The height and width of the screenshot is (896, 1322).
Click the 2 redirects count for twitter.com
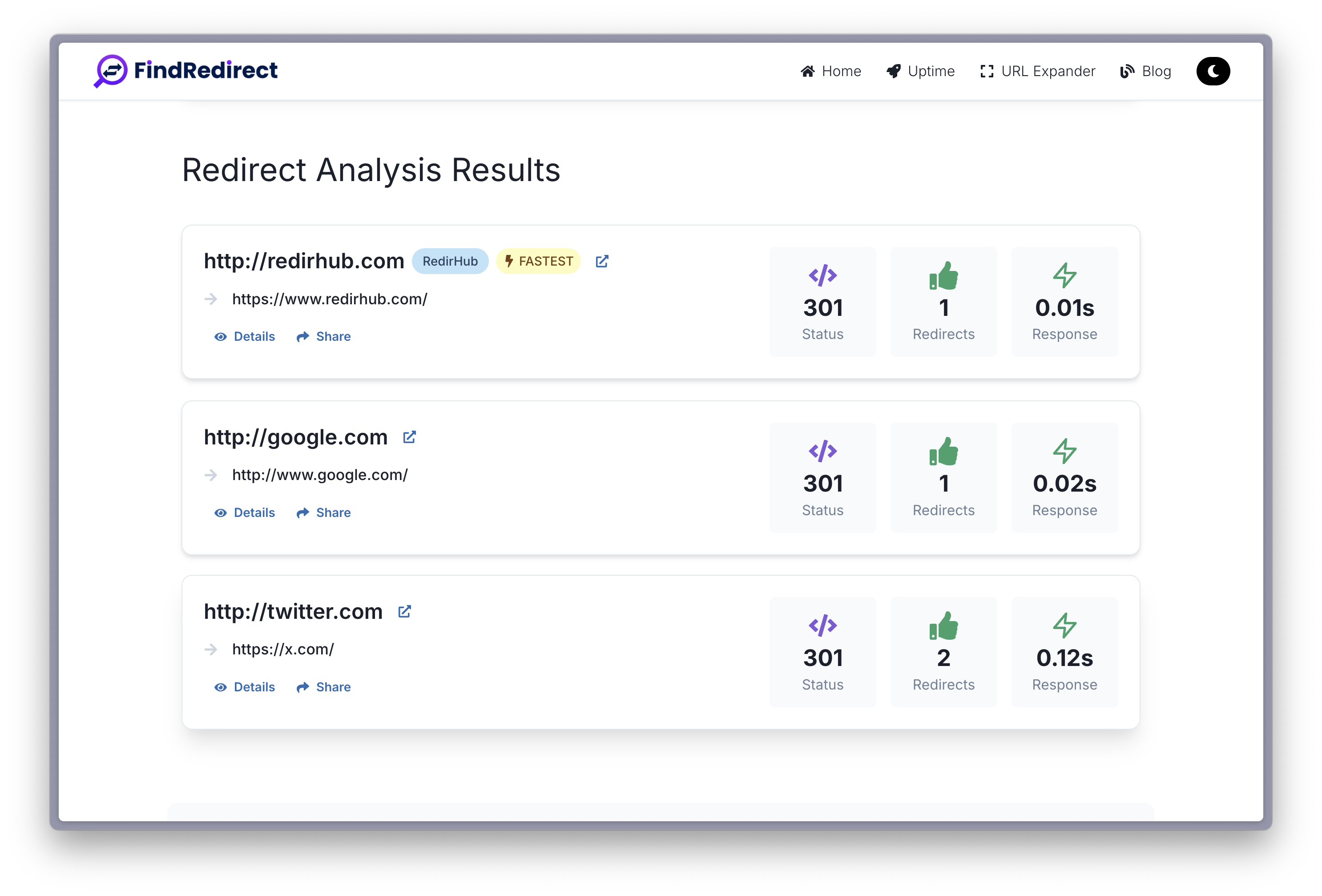pos(944,658)
